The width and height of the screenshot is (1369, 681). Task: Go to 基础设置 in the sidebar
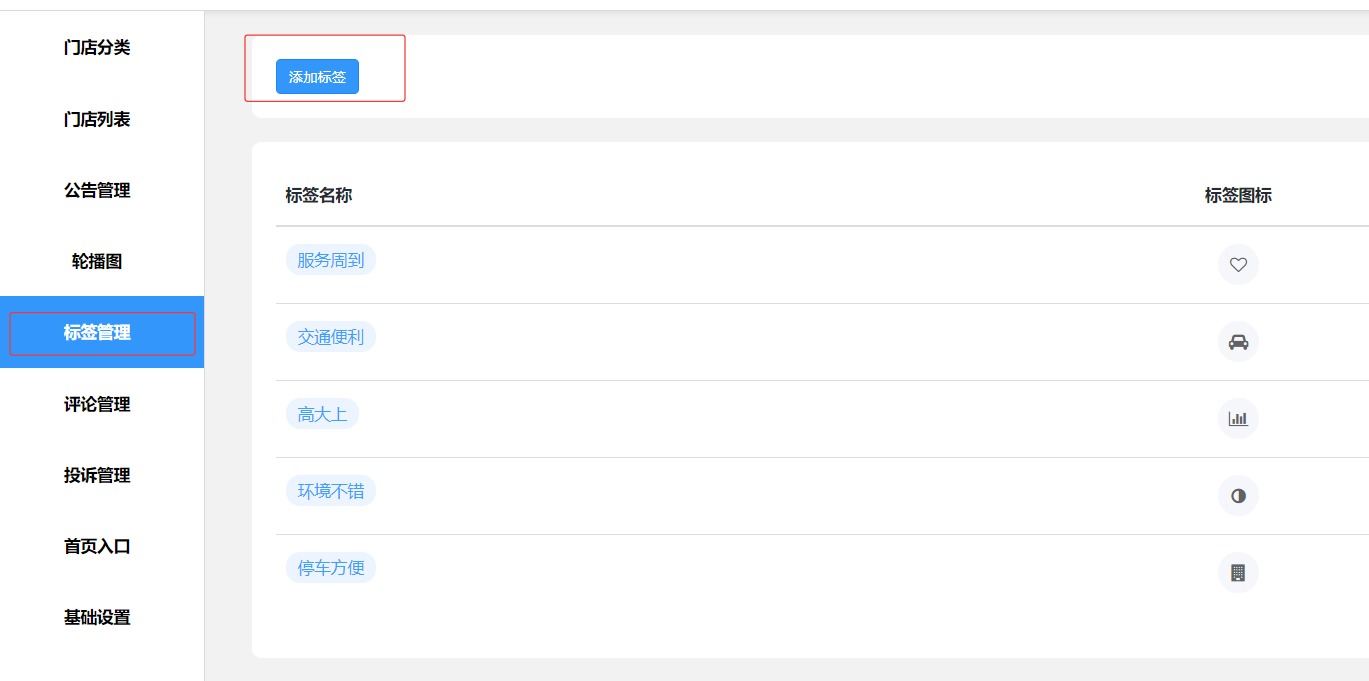(x=97, y=617)
